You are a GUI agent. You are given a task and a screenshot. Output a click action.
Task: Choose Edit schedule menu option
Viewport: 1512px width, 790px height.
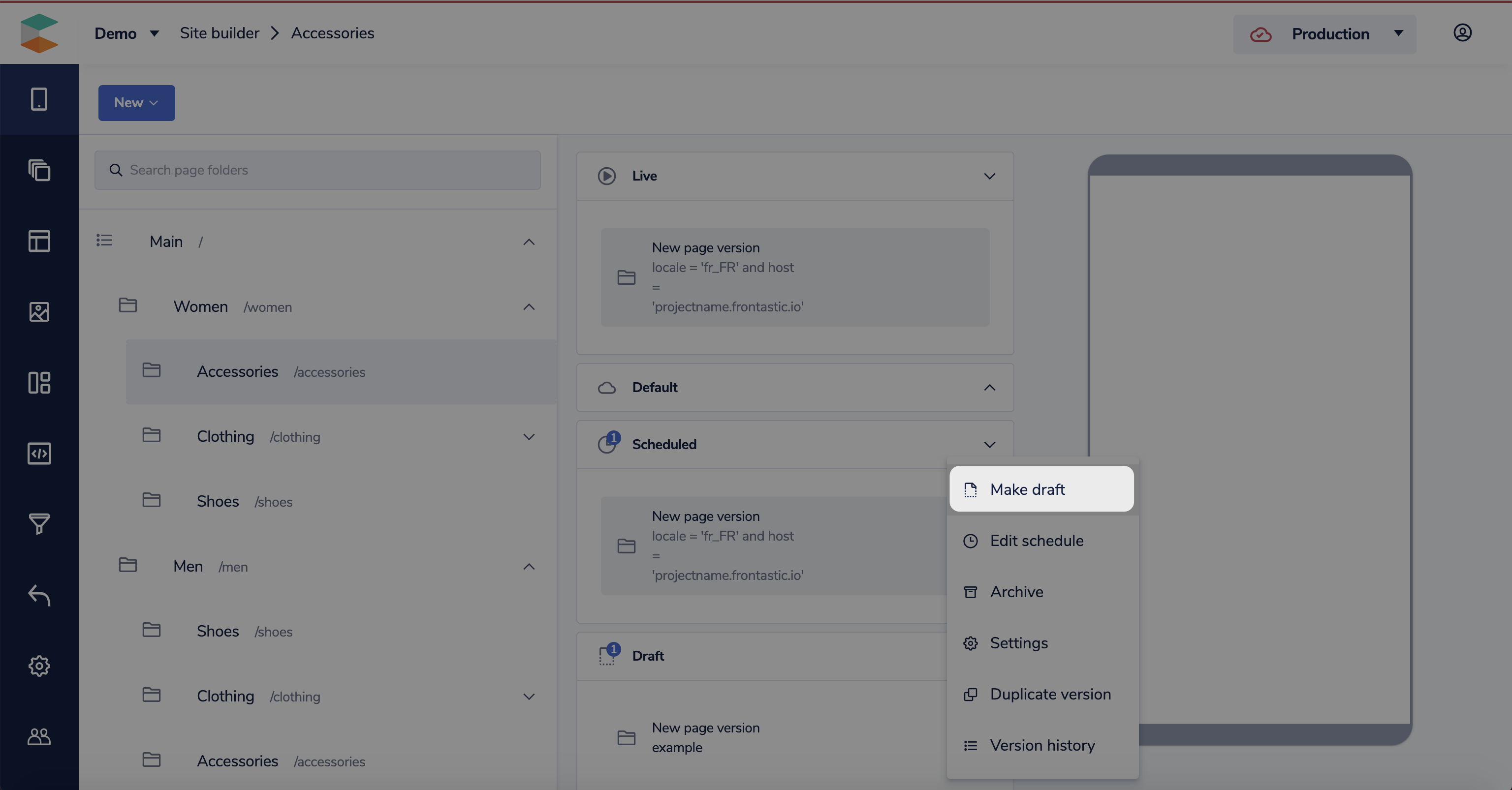(x=1036, y=541)
